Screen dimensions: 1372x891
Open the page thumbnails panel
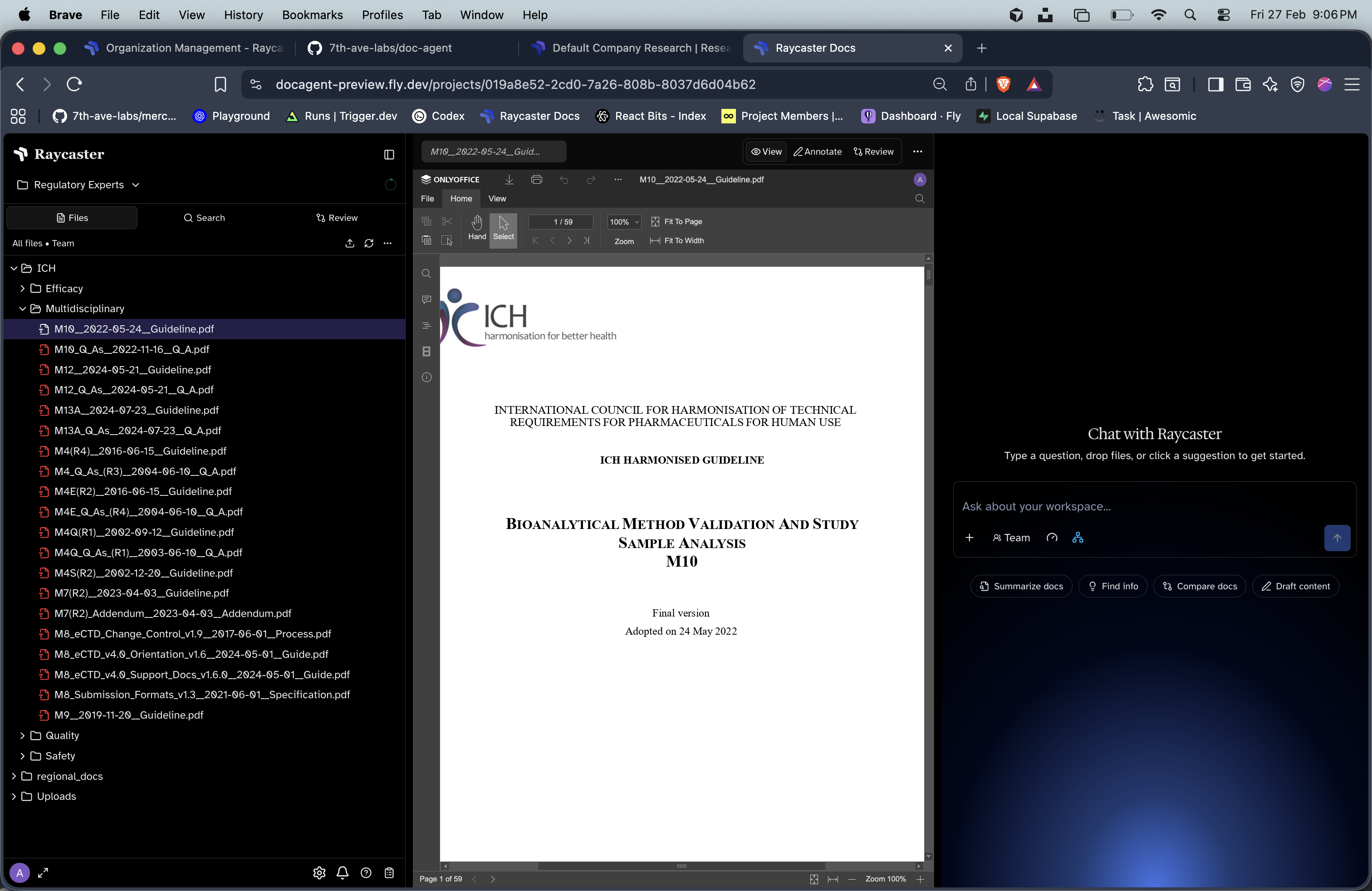click(x=426, y=351)
